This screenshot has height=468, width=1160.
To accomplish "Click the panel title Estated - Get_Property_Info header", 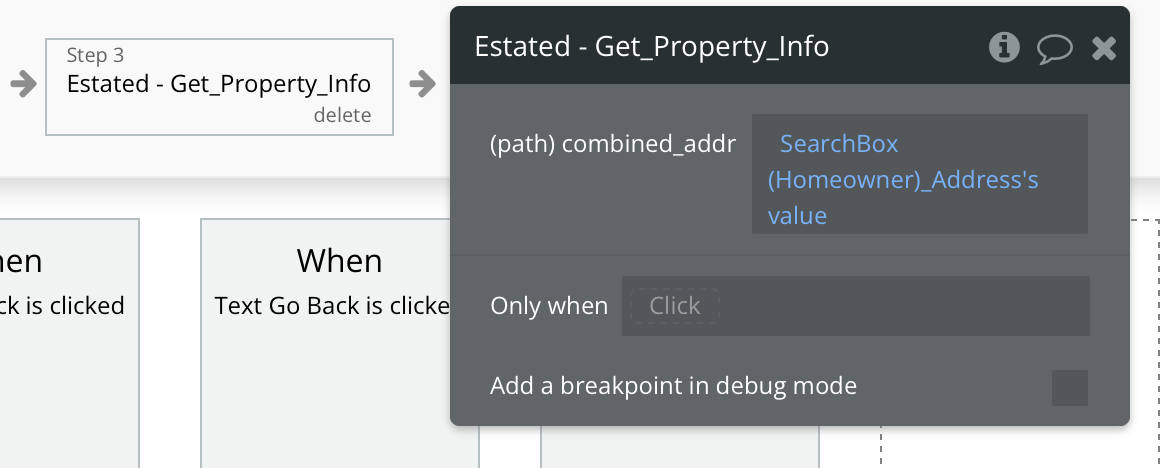I will tap(652, 47).
